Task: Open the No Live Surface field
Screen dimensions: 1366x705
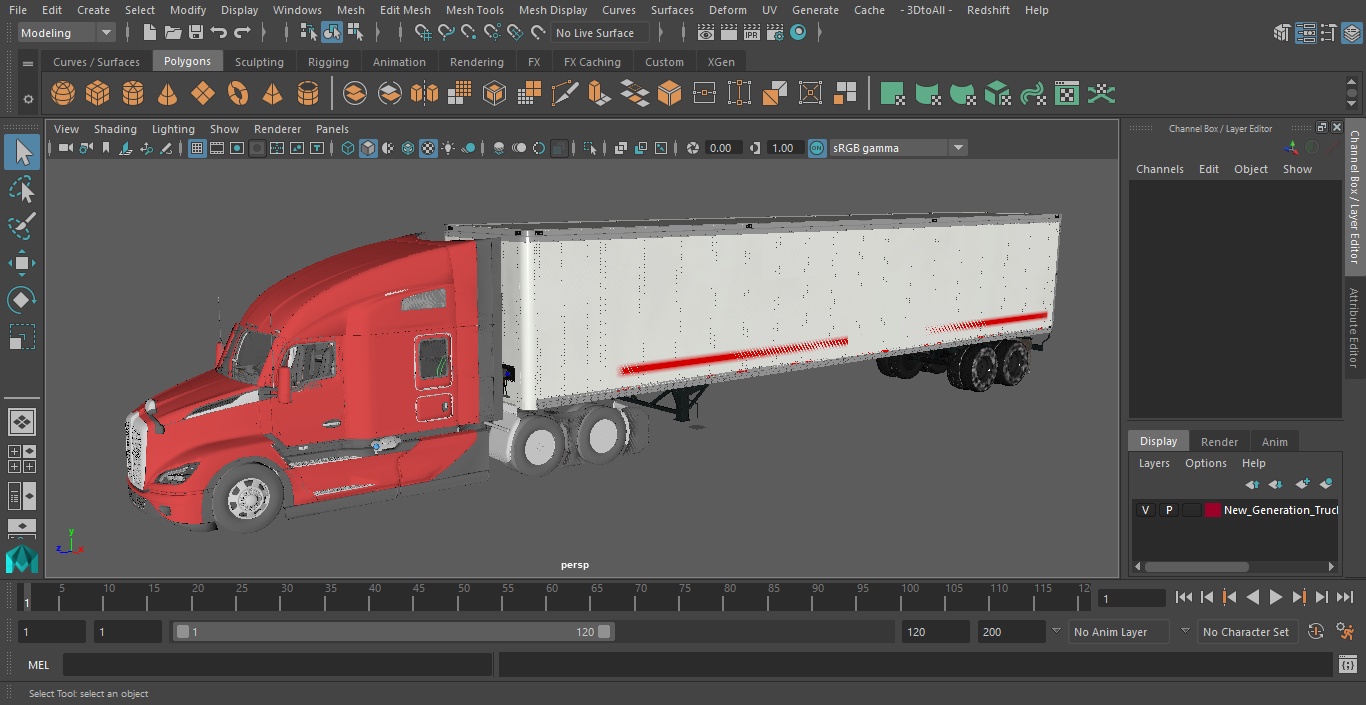Action: pyautogui.click(x=600, y=33)
